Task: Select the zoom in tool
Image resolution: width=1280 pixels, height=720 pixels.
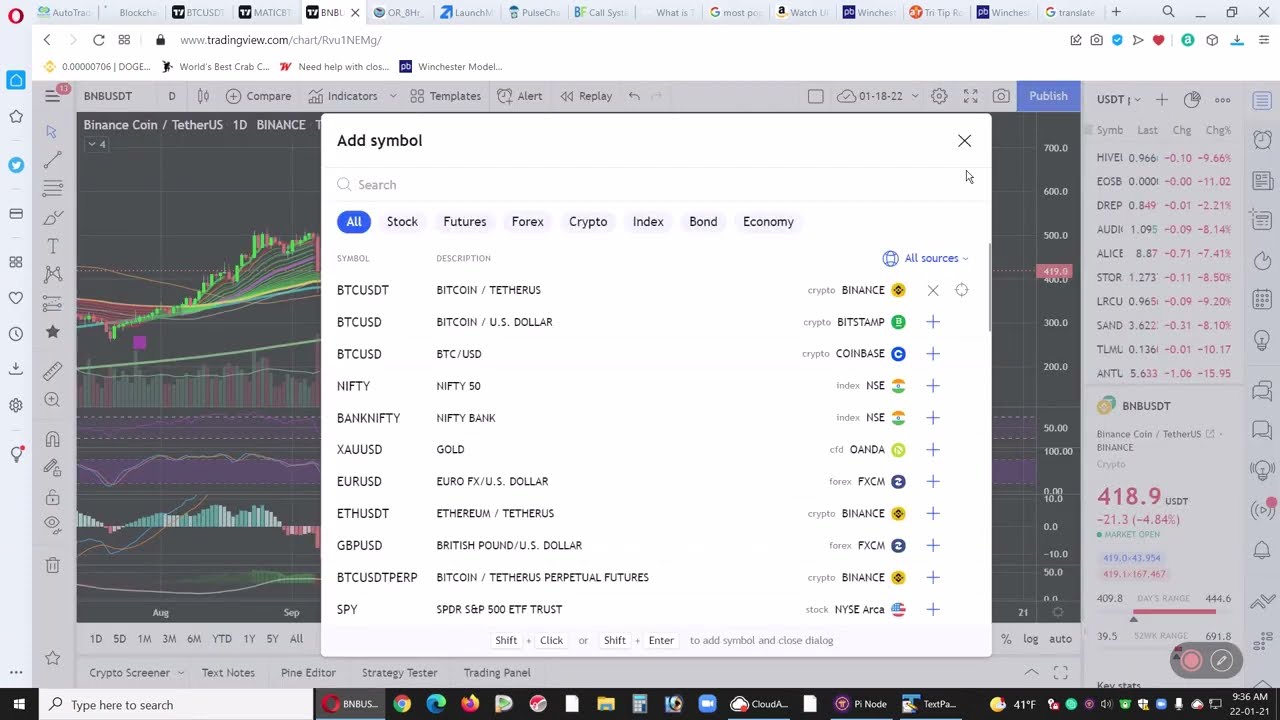Action: [52, 400]
